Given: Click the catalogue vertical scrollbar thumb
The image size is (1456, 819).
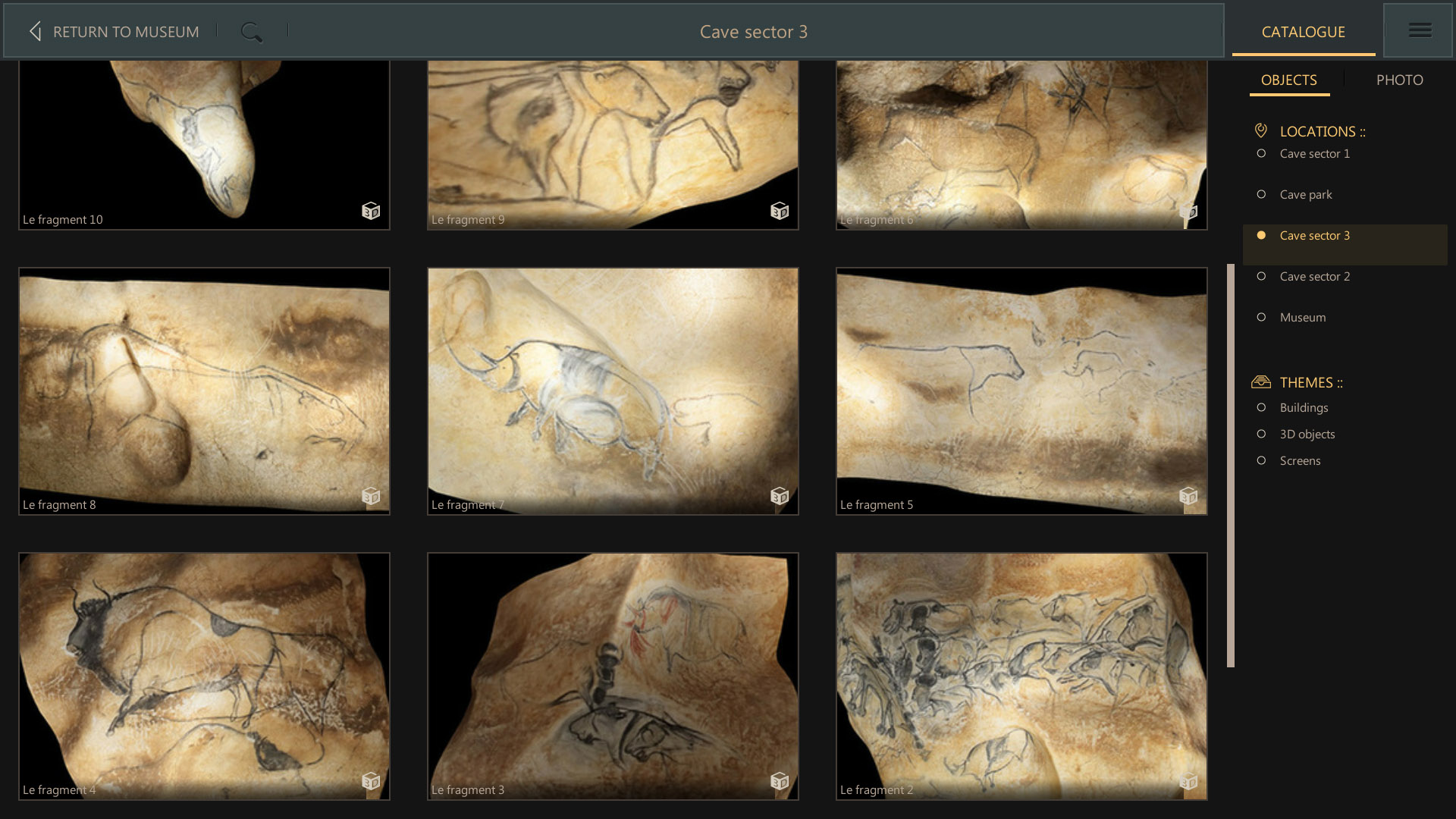Looking at the screenshot, I should pos(1230,465).
